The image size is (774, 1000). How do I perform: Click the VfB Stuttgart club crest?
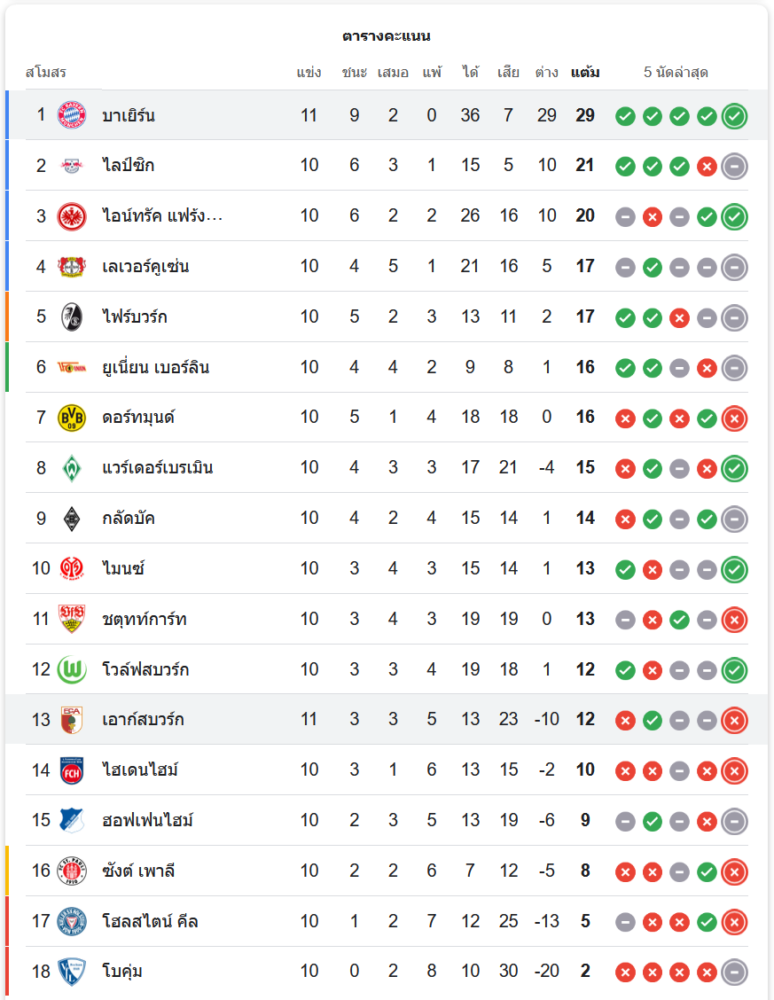(71, 619)
